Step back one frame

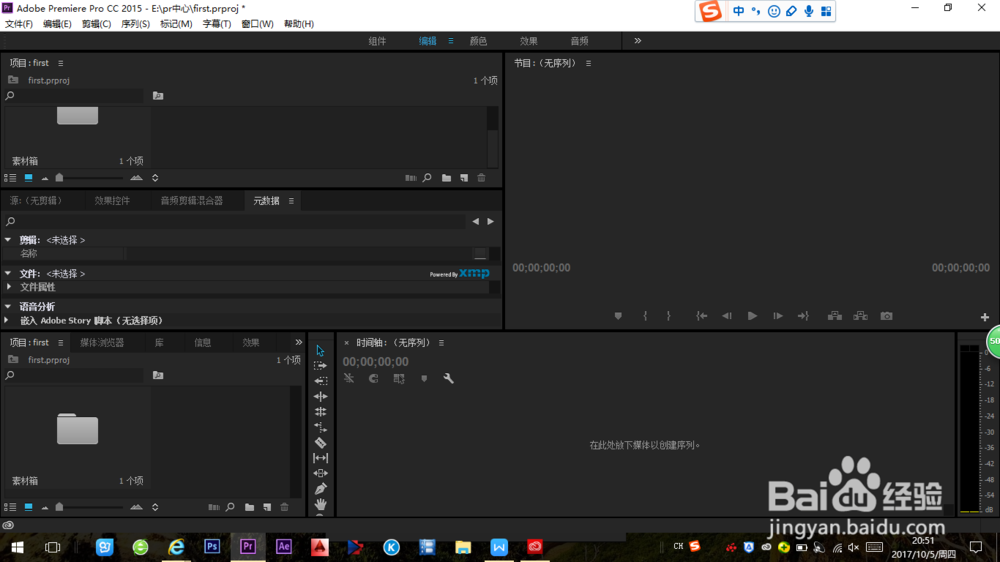coord(727,316)
